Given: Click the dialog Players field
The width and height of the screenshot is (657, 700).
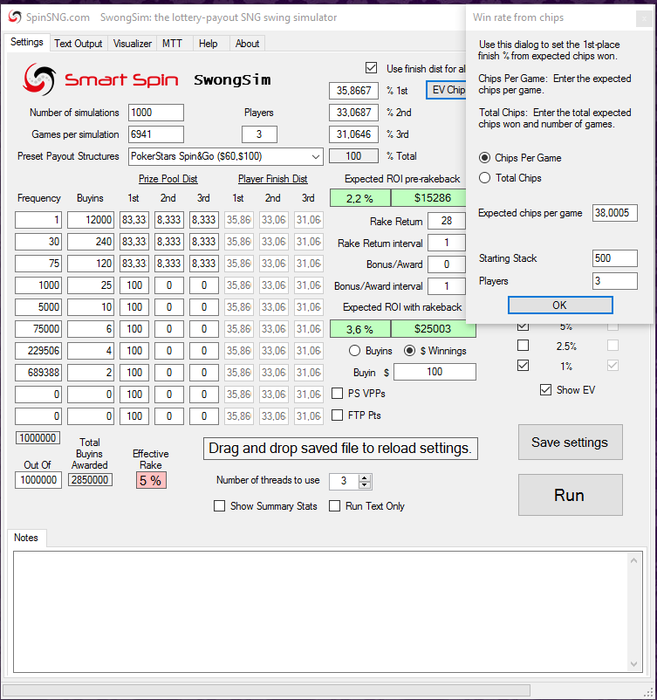Looking at the screenshot, I should click(615, 281).
